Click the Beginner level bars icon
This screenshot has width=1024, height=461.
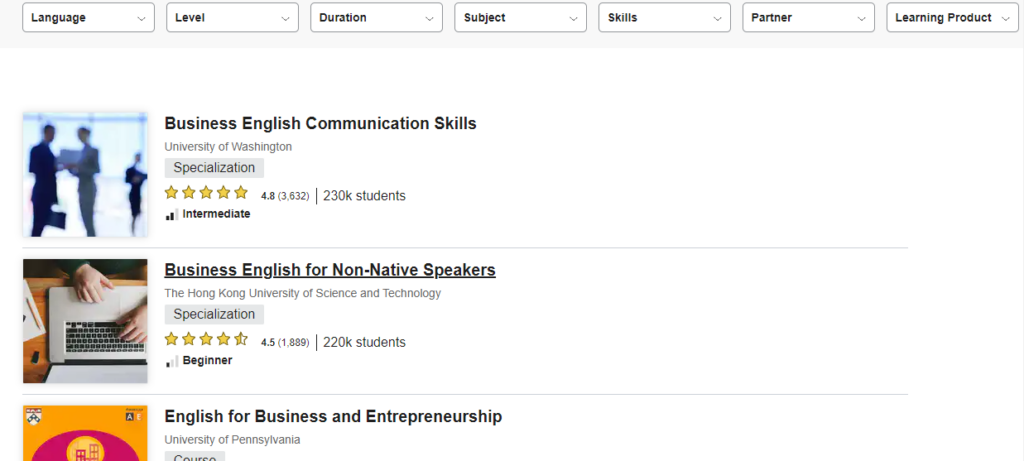point(172,360)
